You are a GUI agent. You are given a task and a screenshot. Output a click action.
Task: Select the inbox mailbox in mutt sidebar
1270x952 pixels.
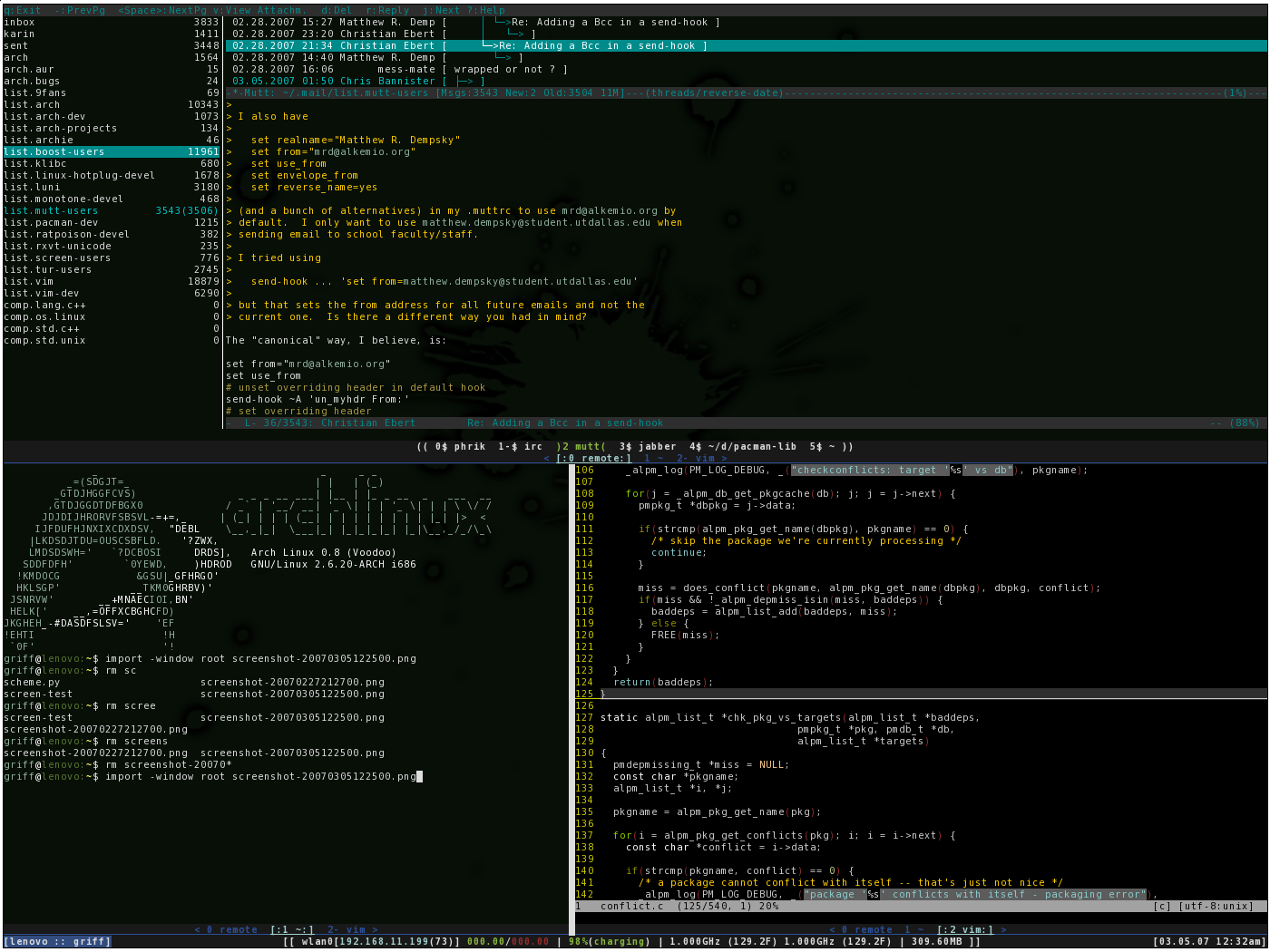[x=112, y=22]
